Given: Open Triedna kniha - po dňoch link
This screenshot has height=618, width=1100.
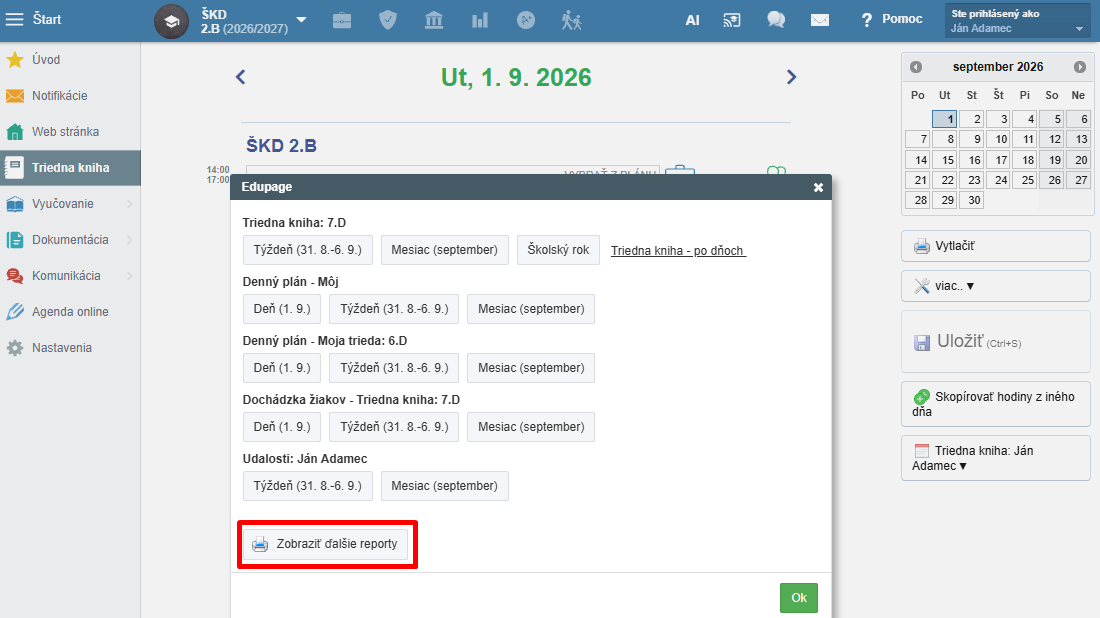Looking at the screenshot, I should coord(678,251).
